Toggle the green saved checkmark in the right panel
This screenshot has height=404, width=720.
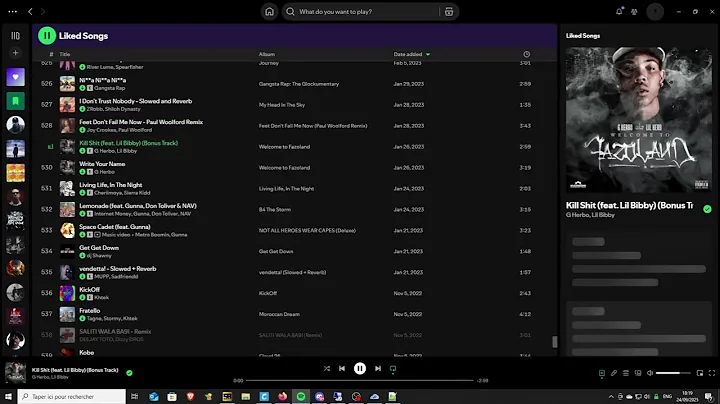[707, 209]
